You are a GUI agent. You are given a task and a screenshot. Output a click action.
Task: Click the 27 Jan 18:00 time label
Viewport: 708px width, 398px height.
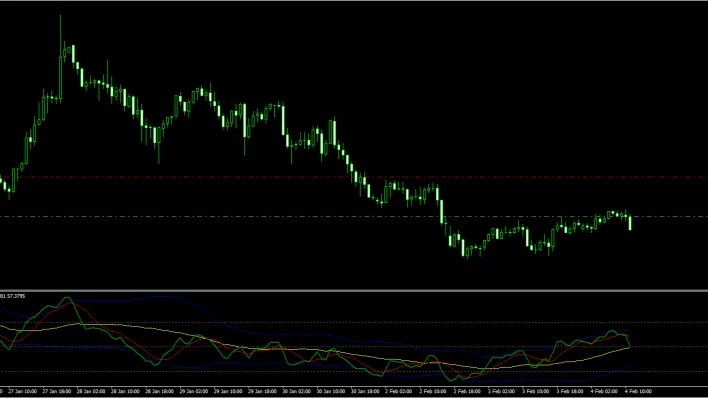point(57,391)
